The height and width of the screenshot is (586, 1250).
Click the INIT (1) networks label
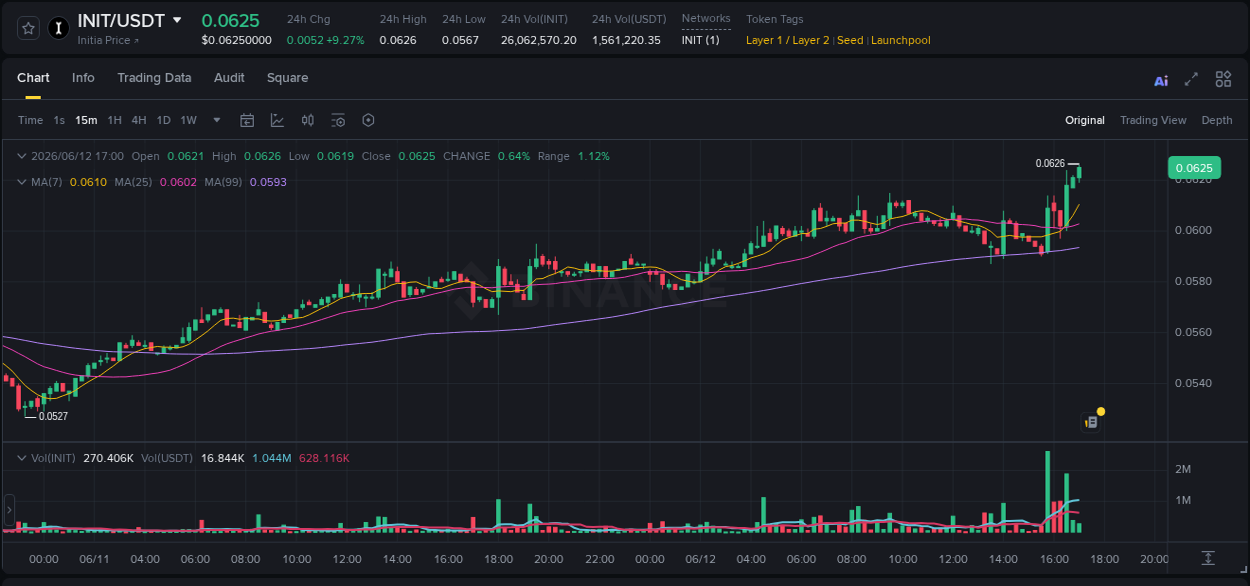(700, 40)
